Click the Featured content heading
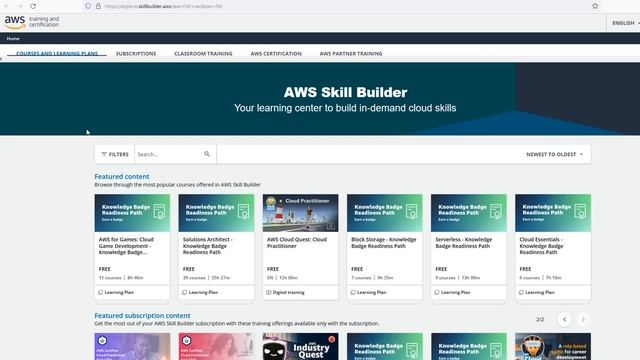Viewport: 640px width, 360px height. 122,176
